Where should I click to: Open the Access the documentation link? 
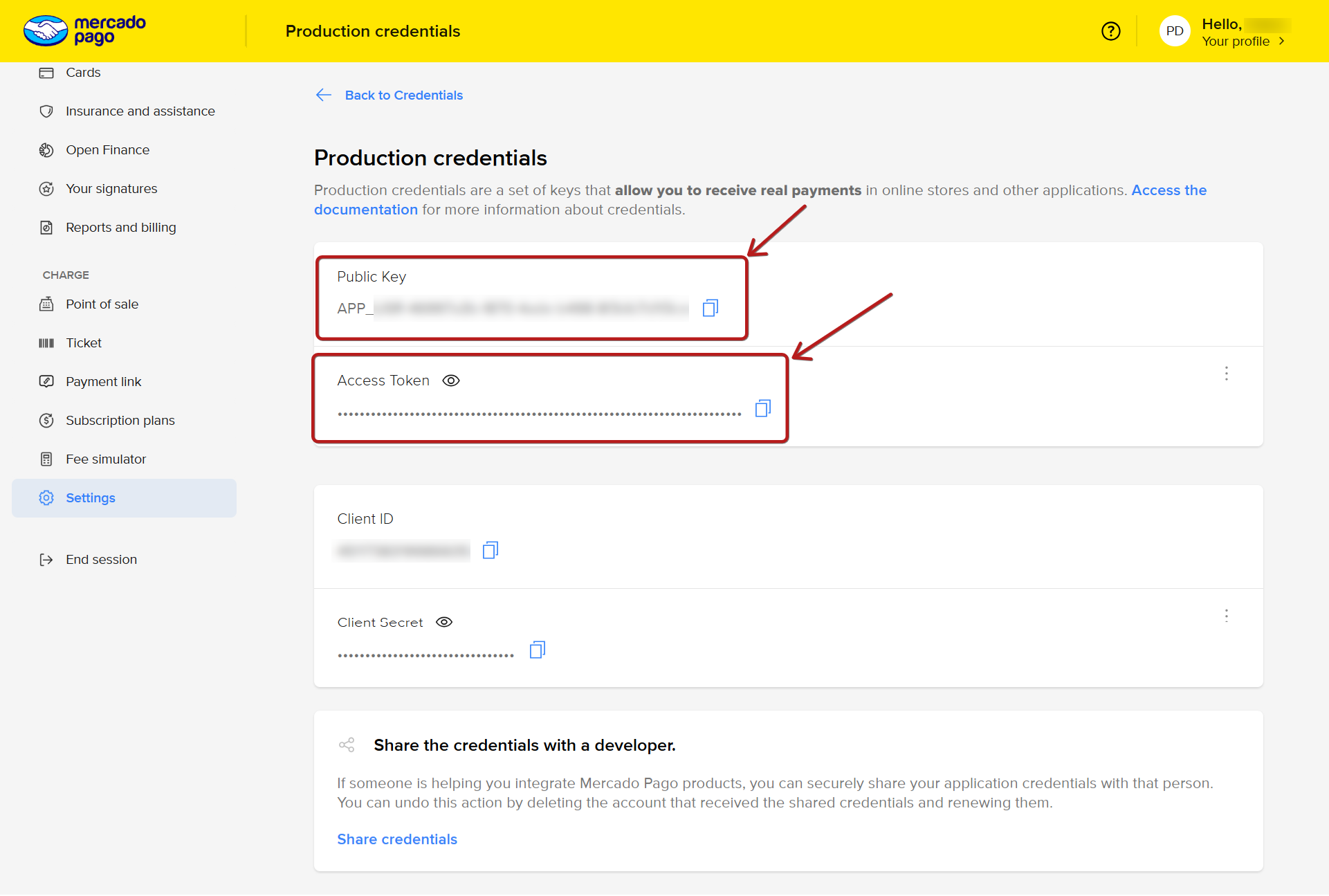1168,190
